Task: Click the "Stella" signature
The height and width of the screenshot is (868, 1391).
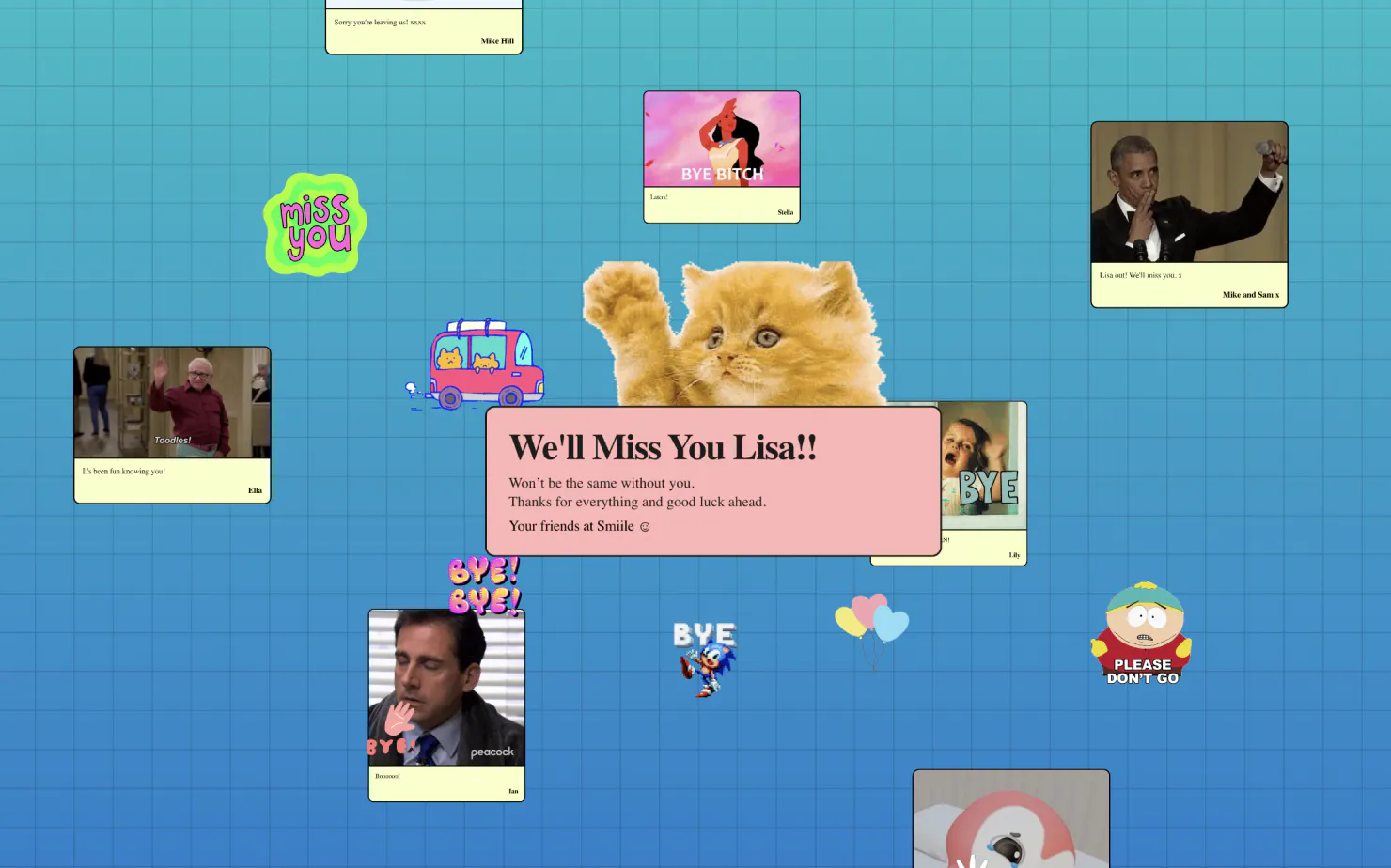Action: (x=786, y=212)
